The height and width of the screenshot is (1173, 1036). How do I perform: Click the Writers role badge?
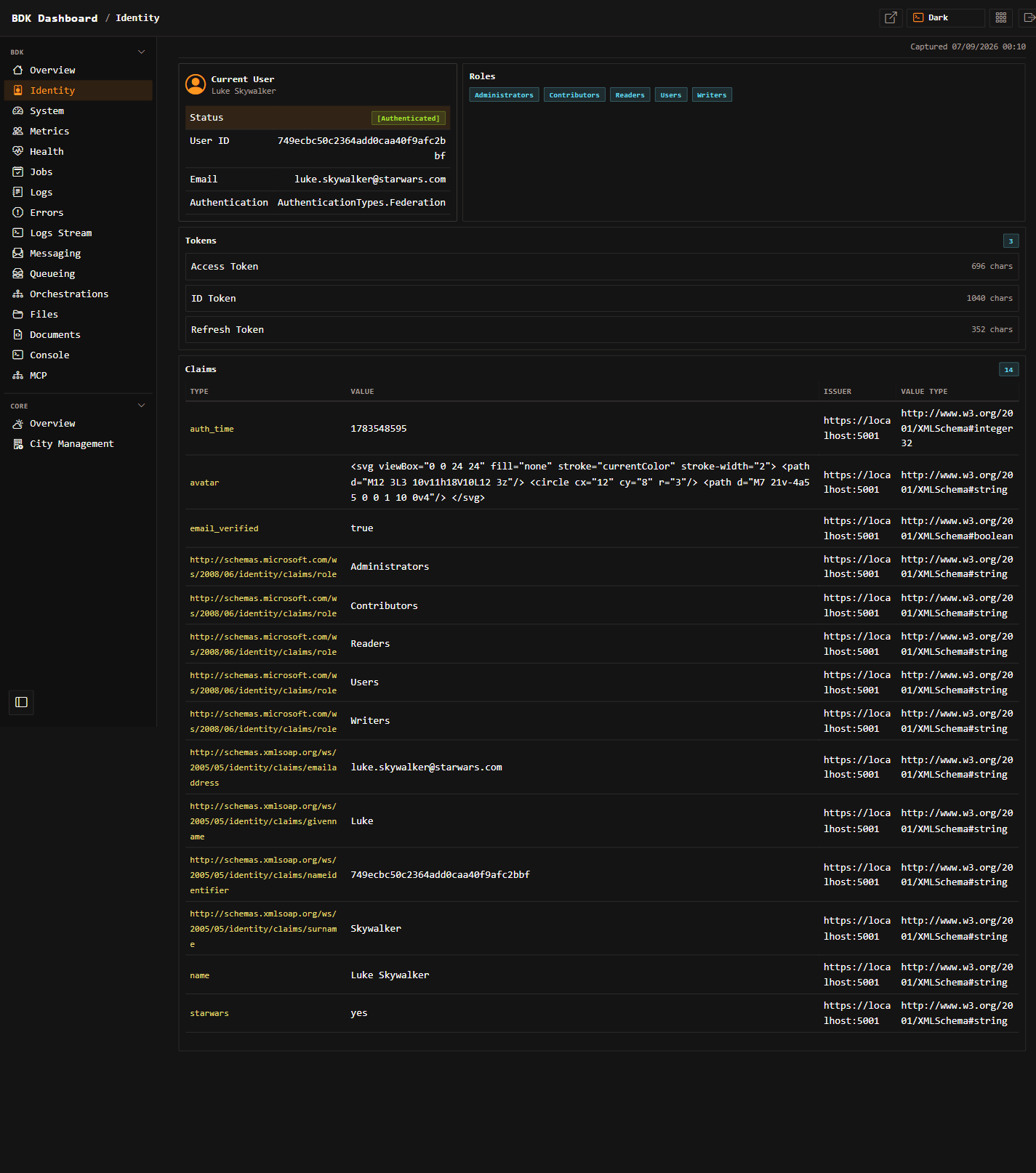[712, 95]
